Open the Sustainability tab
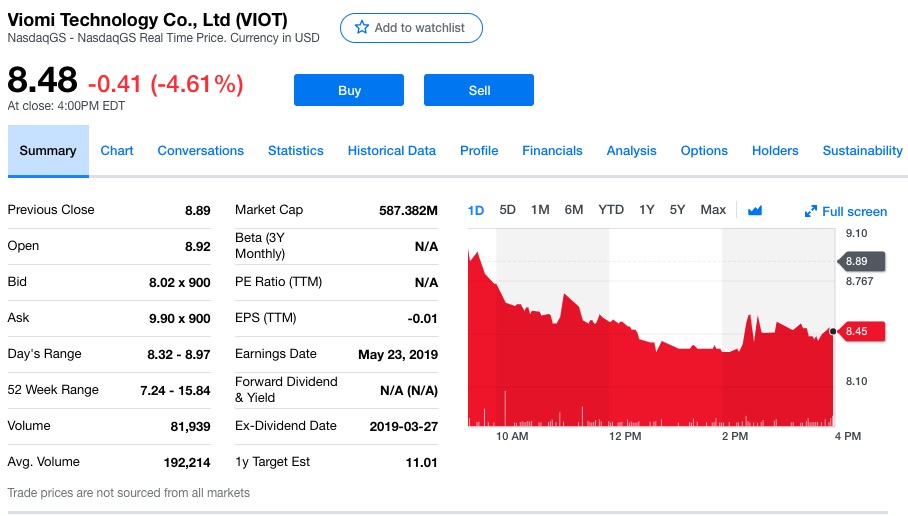Image resolution: width=908 pixels, height=516 pixels. click(862, 151)
